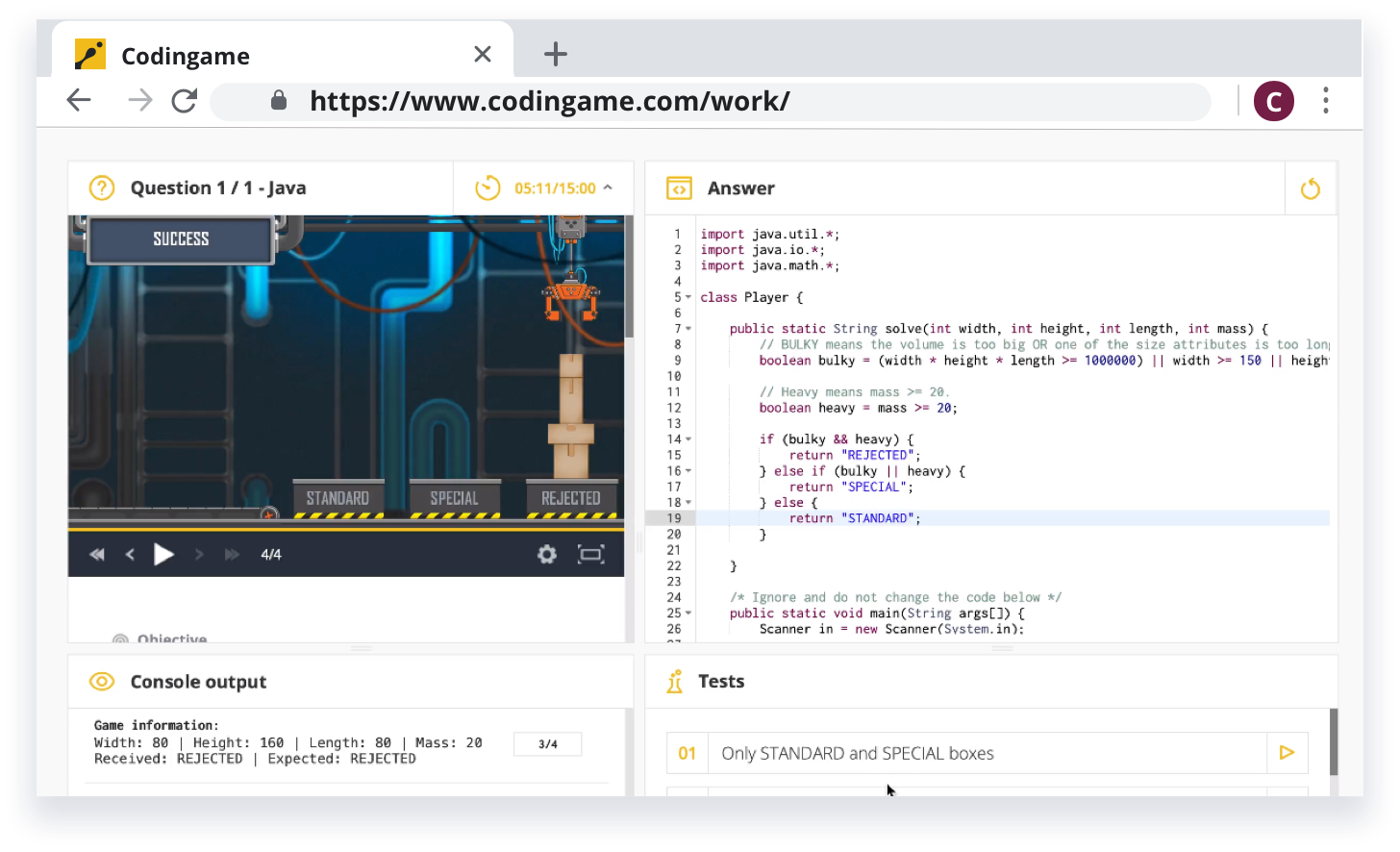Fold the class Player block at line 5
This screenshot has height=852, width=1400.
pos(688,297)
